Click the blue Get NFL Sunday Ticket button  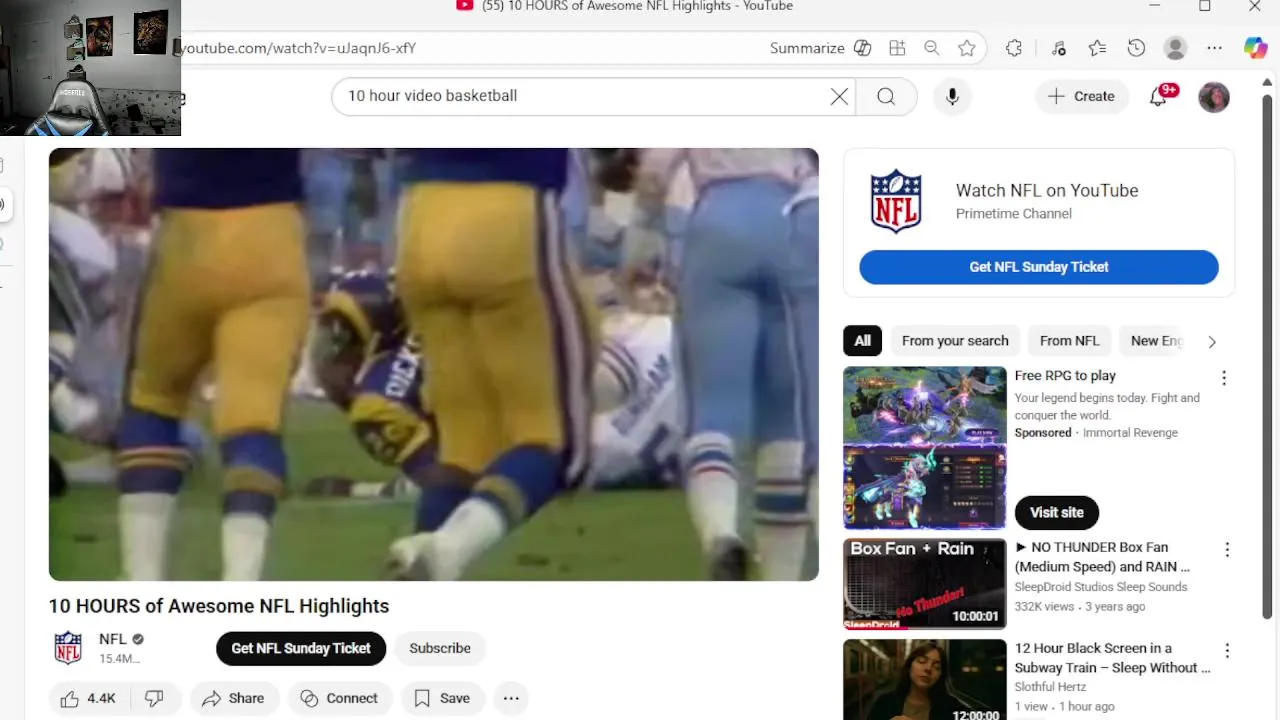[1039, 267]
